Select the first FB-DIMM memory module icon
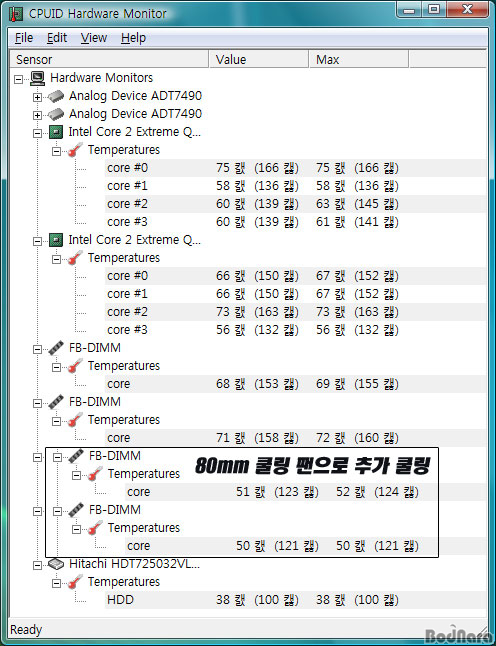 pyautogui.click(x=56, y=348)
